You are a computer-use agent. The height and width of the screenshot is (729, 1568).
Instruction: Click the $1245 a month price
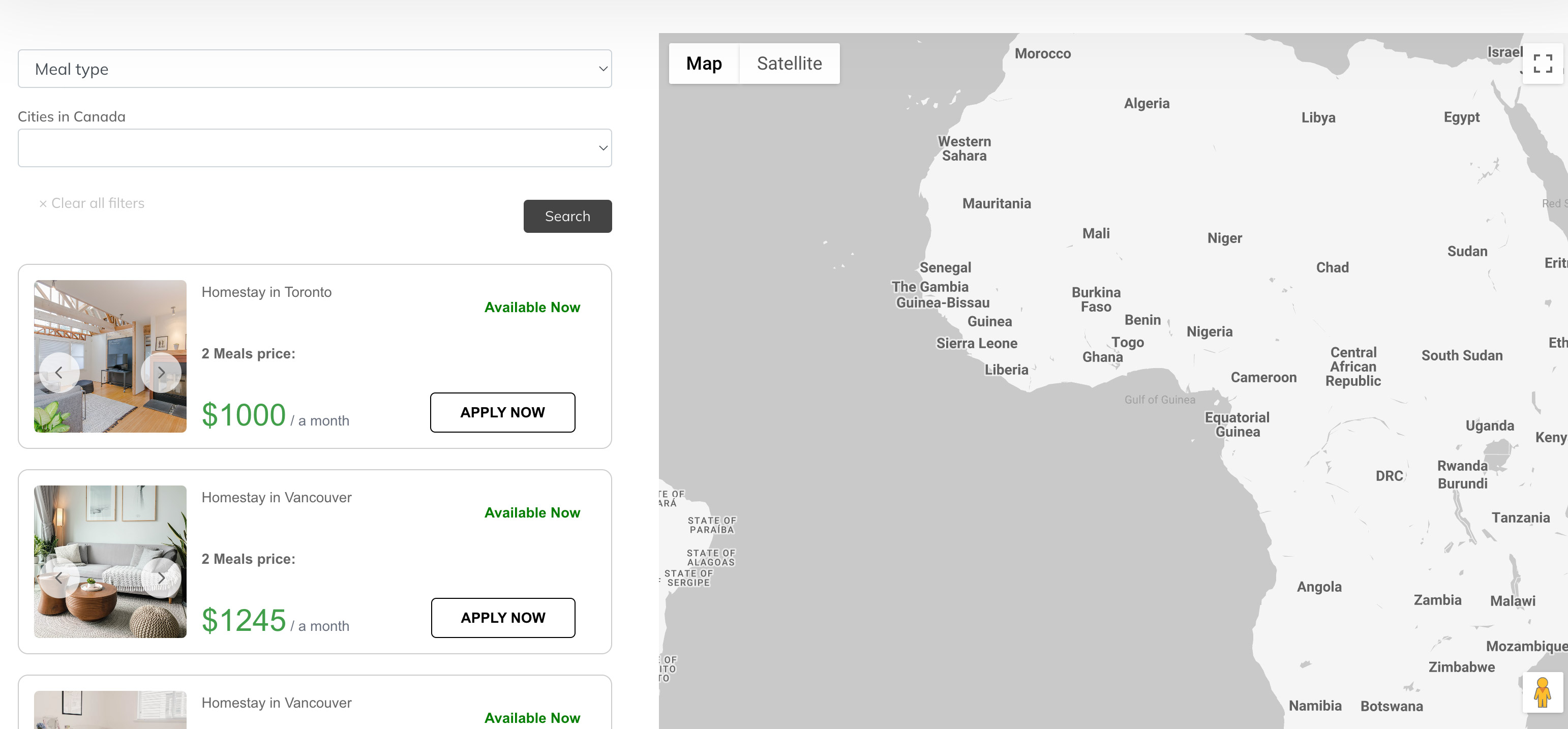pos(275,621)
